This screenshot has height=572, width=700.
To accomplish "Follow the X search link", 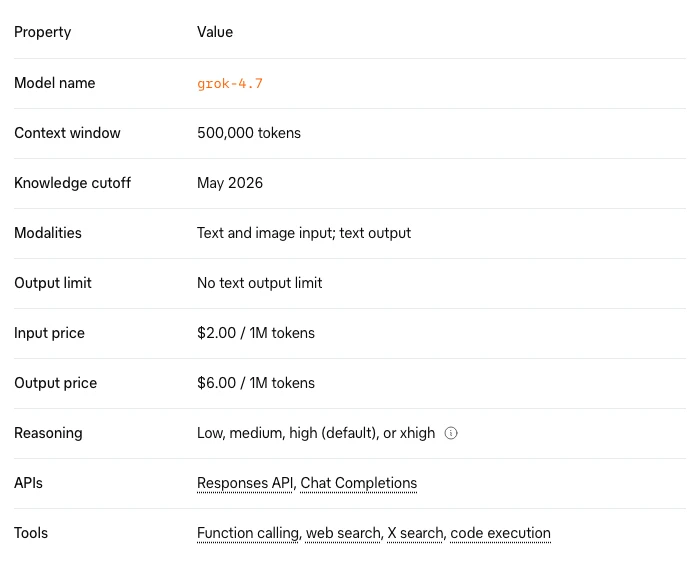I will click(415, 533).
